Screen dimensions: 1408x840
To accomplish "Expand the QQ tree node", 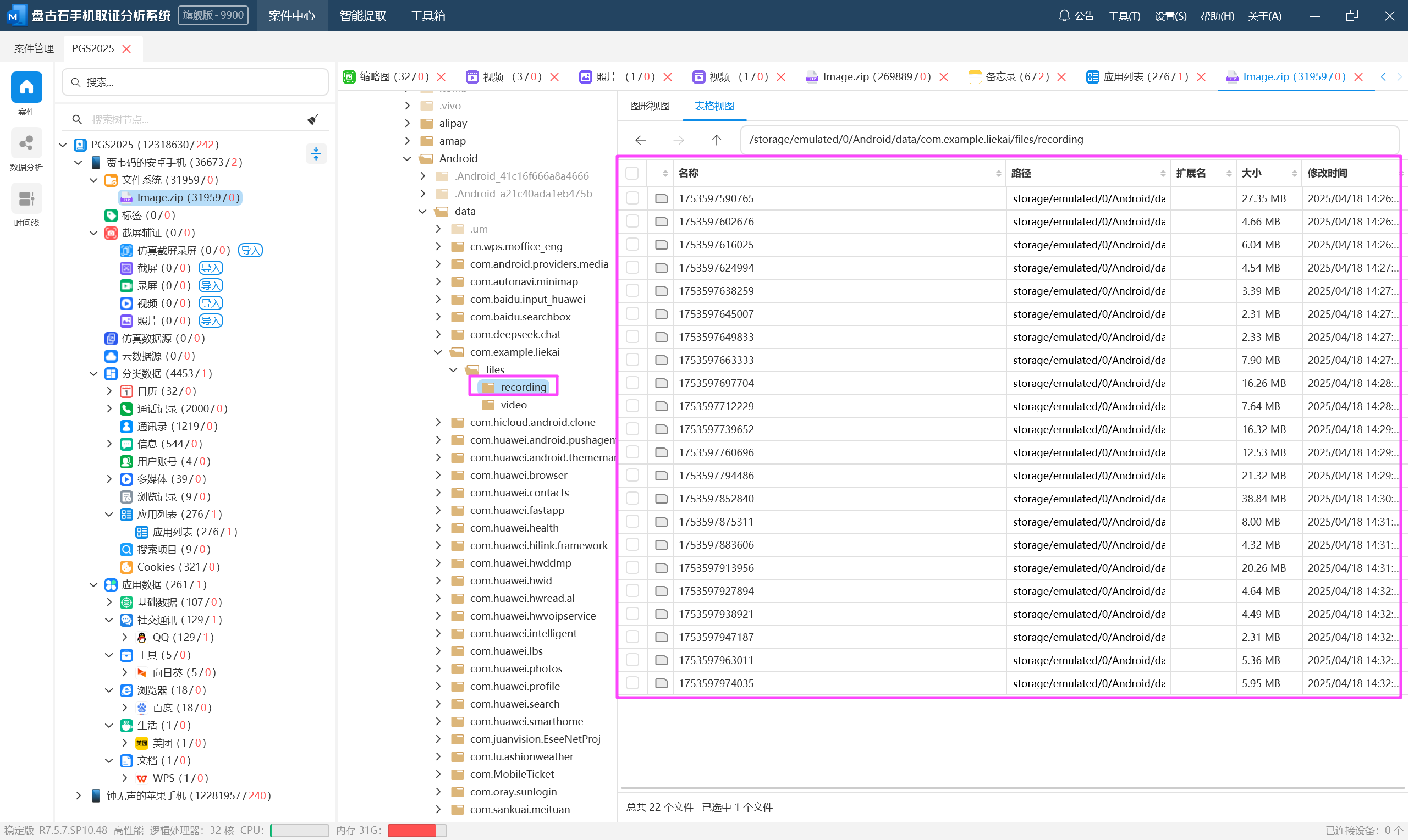I will (124, 637).
